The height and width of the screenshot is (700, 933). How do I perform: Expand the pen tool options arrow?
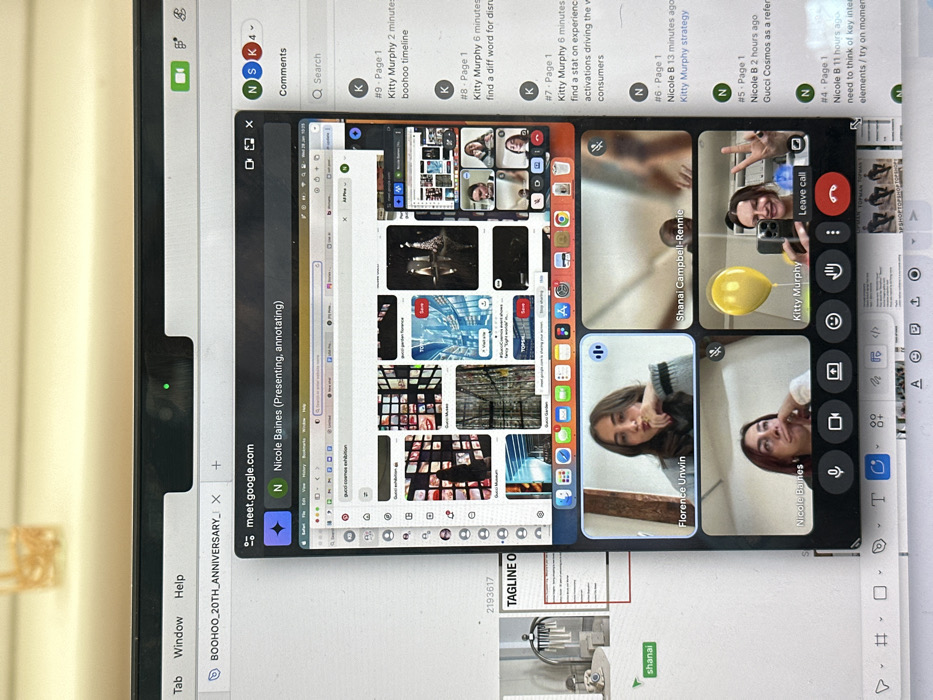pos(879,526)
